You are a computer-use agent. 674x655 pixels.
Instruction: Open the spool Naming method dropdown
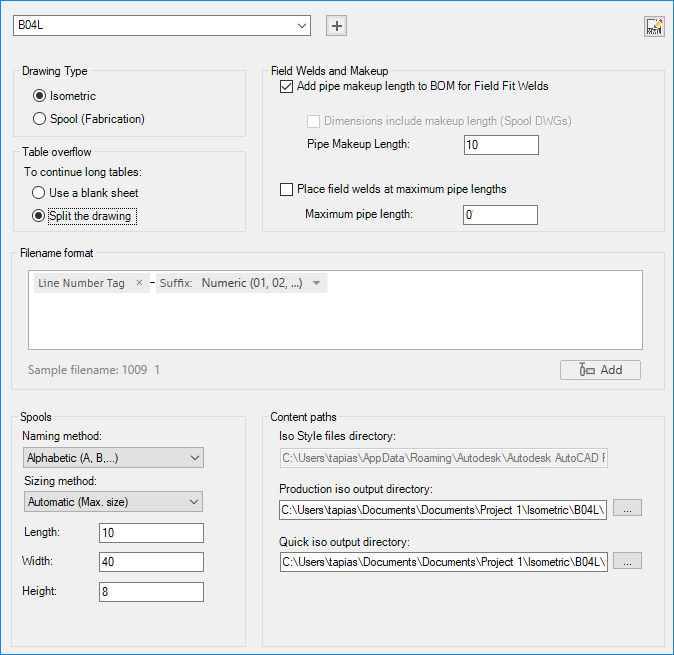(113, 458)
